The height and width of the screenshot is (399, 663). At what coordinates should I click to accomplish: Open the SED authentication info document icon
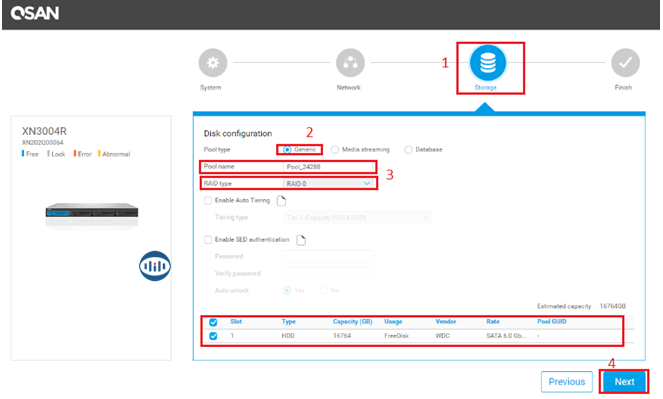tap(301, 240)
